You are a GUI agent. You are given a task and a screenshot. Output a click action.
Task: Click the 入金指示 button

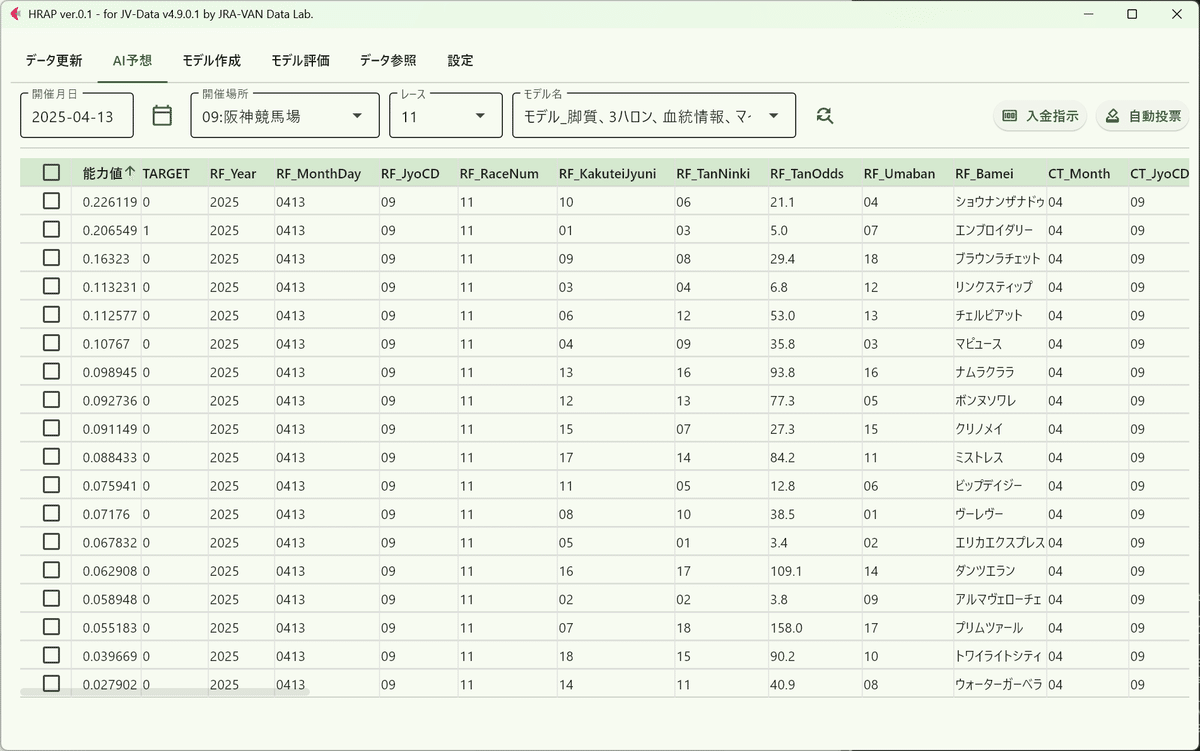pos(1040,115)
